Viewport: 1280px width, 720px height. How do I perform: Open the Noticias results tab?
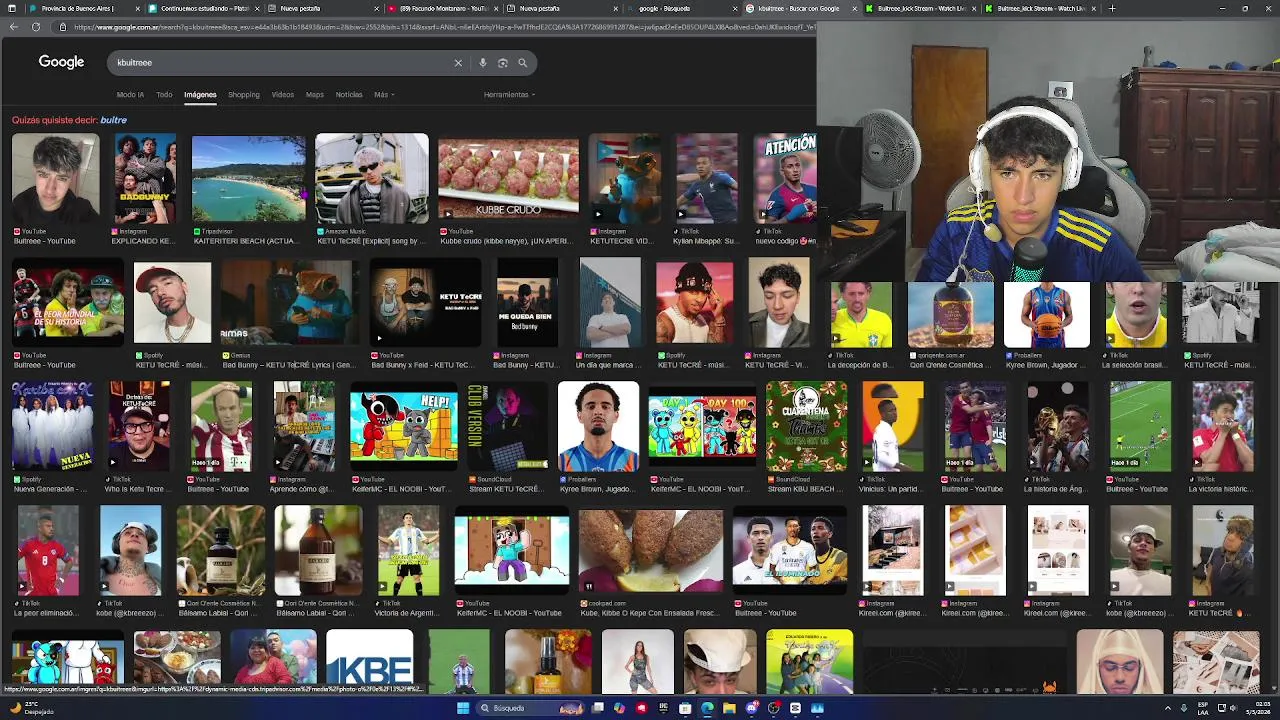click(349, 95)
